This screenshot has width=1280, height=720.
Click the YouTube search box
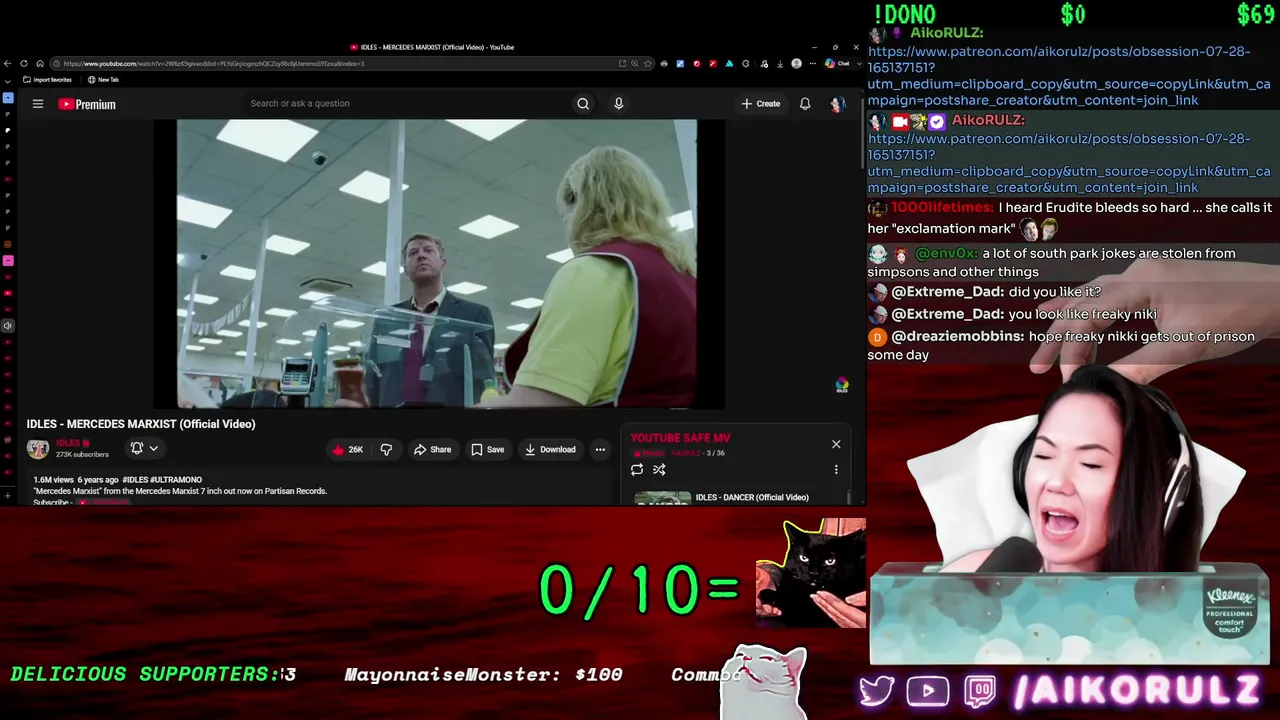click(405, 103)
